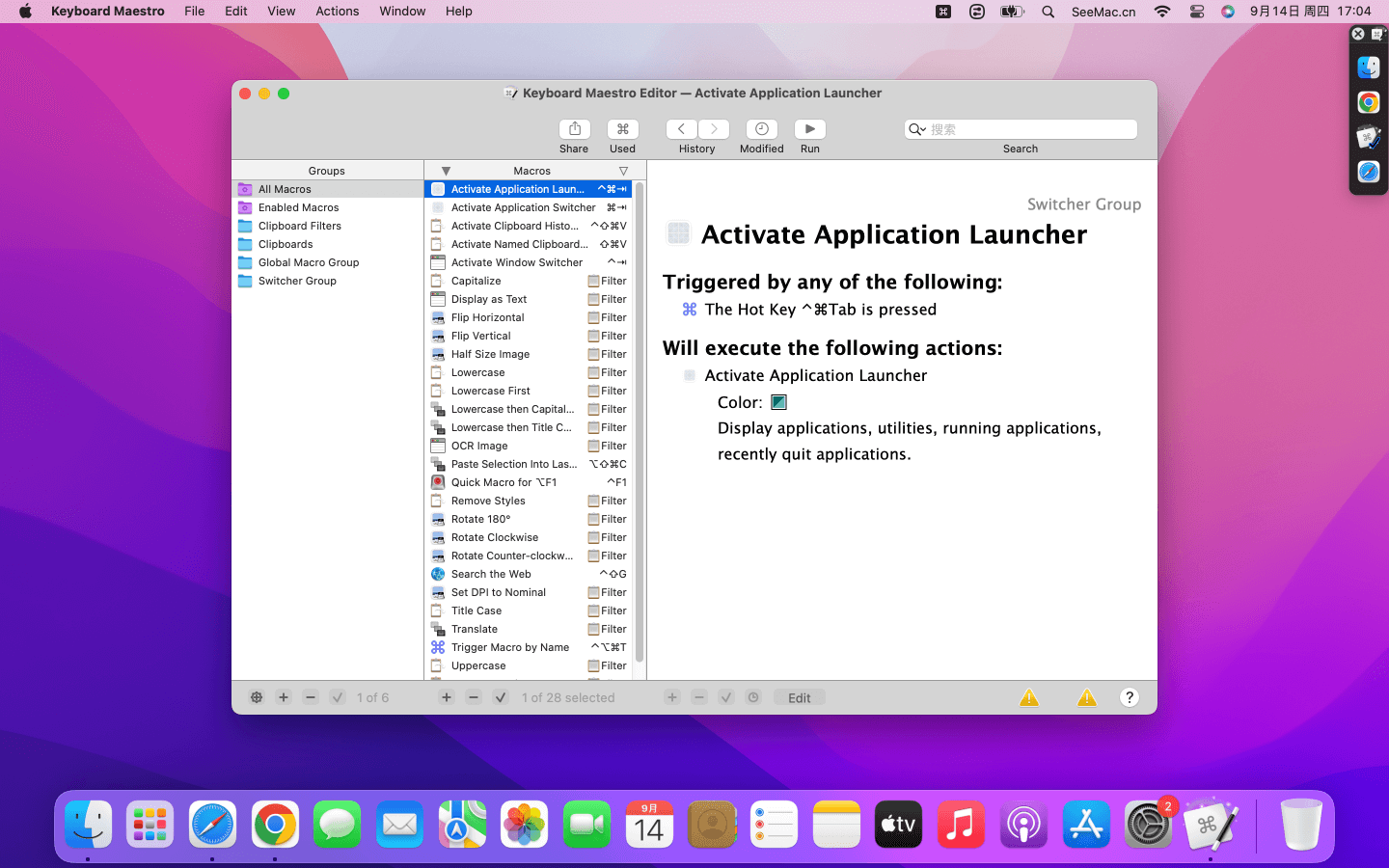Open Finder from the Dock
The width and height of the screenshot is (1389, 868).
click(88, 825)
